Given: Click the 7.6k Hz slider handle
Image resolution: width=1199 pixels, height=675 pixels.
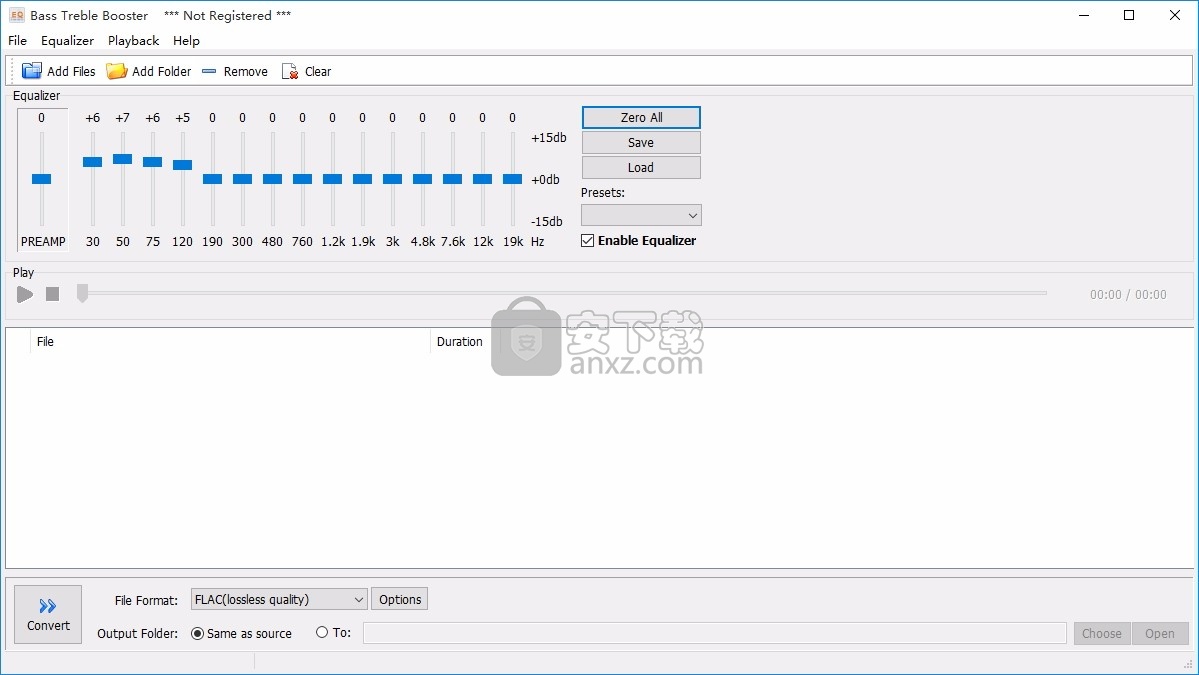Looking at the screenshot, I should tap(453, 179).
